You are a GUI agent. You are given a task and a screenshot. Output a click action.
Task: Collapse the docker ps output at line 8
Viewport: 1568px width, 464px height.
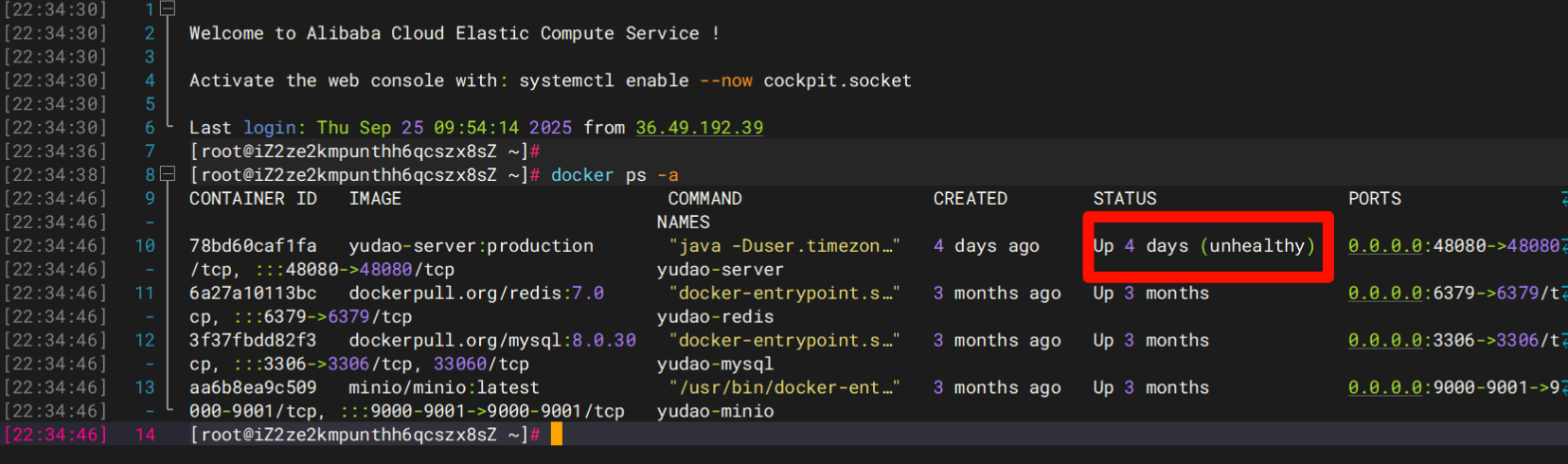coord(168,174)
